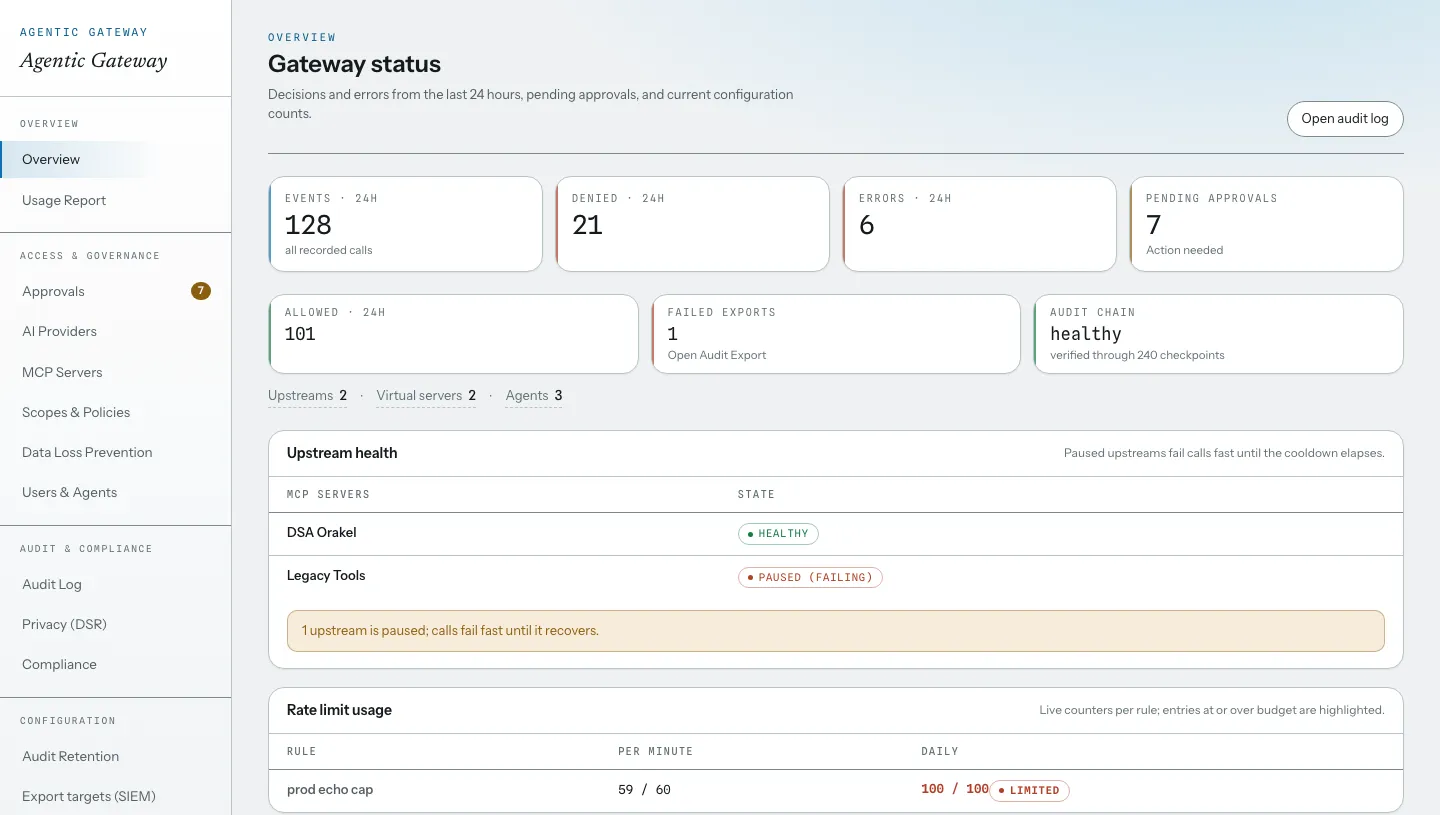Follow the Virtual servers count link
1440x815 pixels.
(x=426, y=395)
